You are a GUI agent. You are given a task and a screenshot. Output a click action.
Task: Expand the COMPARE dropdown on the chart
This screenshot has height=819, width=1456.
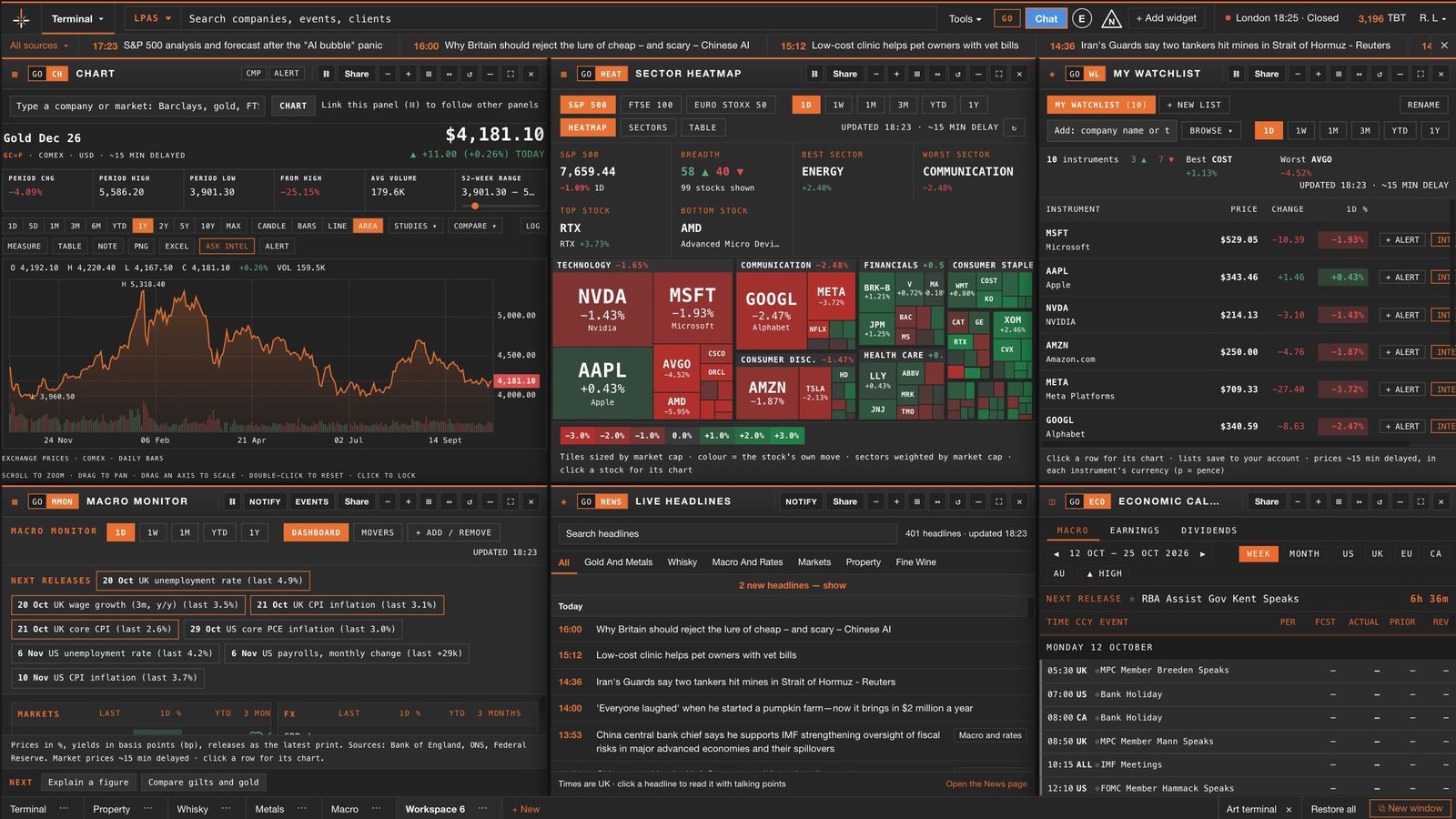tap(475, 226)
